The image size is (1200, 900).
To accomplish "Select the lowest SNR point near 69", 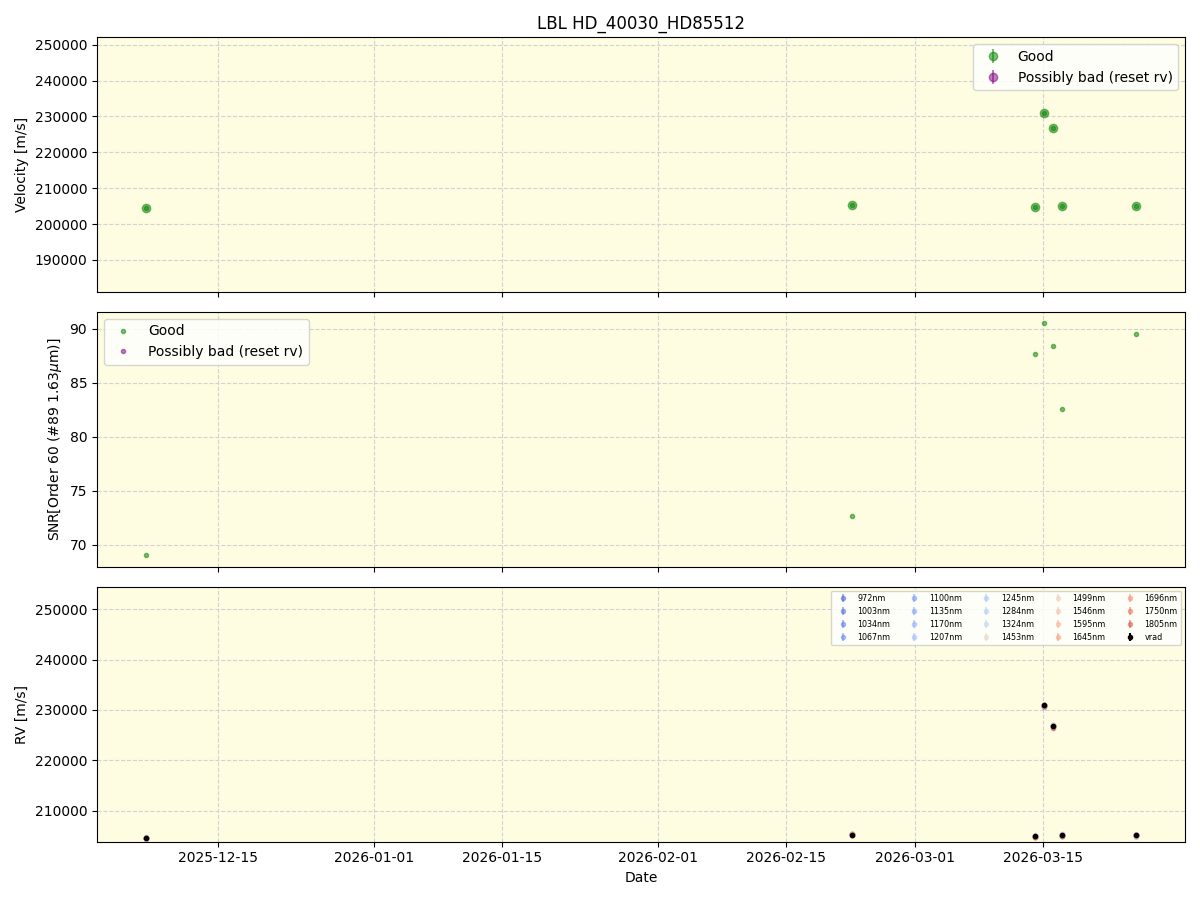I will pyautogui.click(x=146, y=555).
